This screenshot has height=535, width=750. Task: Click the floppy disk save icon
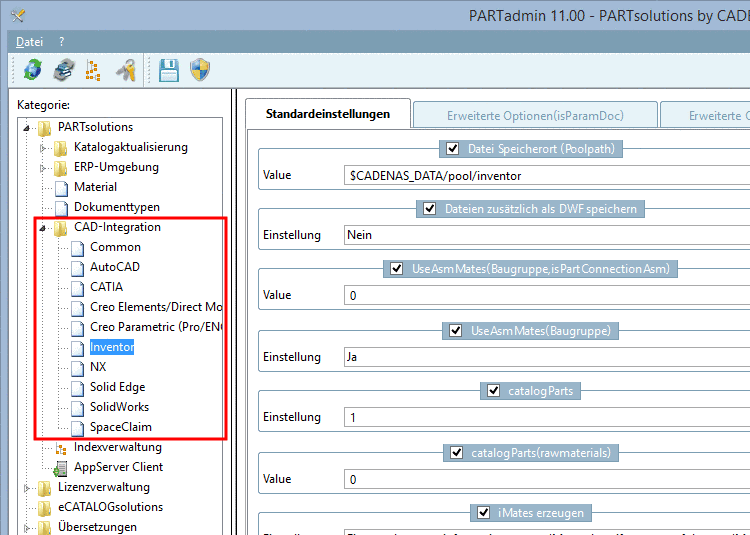coord(169,70)
